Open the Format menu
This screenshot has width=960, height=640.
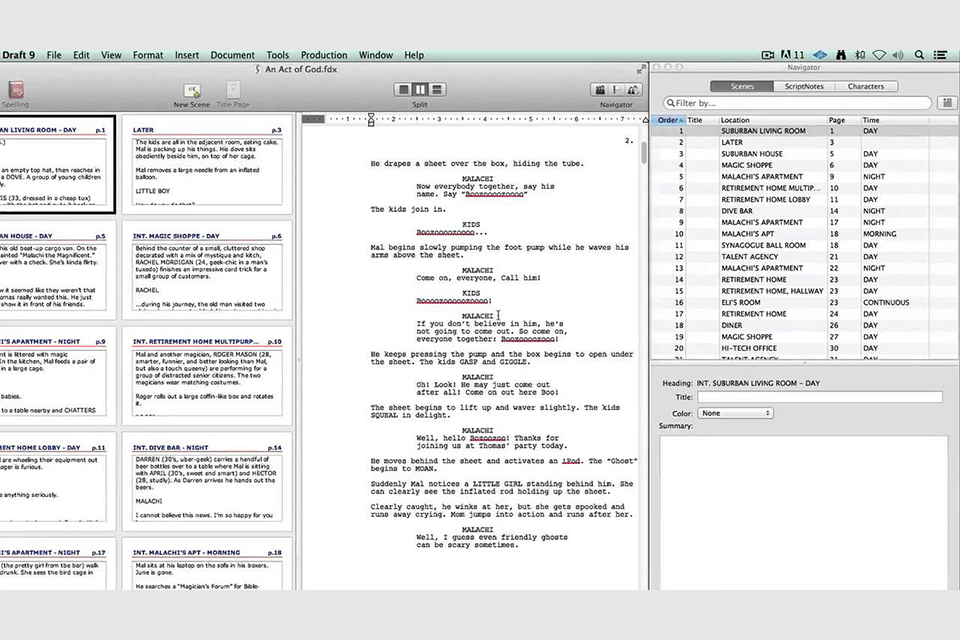(148, 55)
